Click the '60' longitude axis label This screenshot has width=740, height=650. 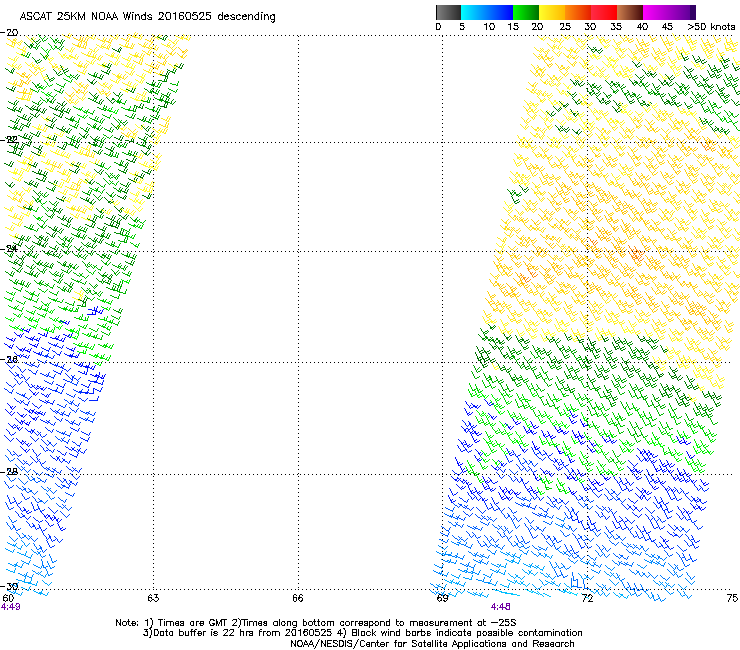coord(8,598)
